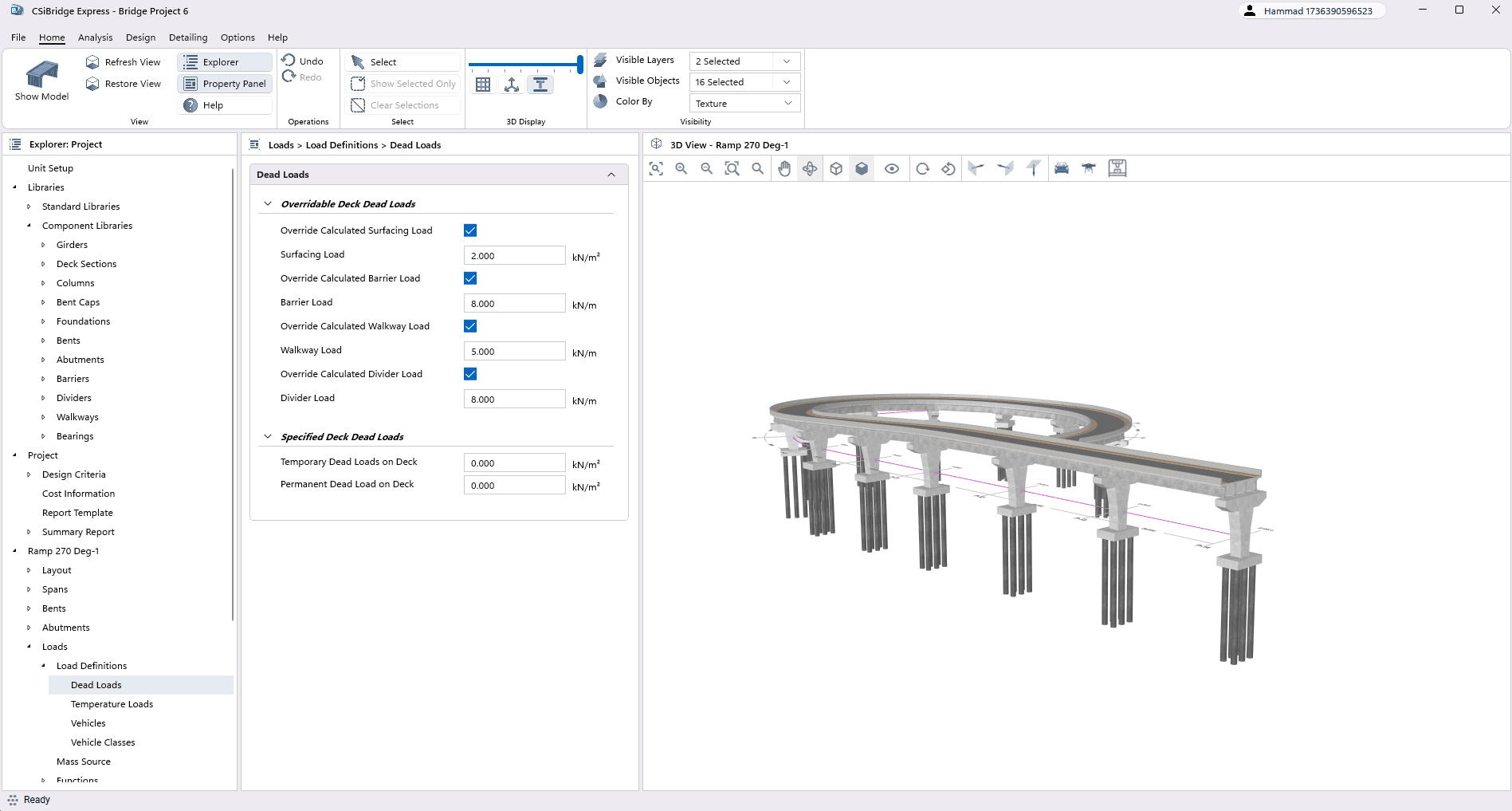Disable Override Calculated Divider Load
Viewport: 1512px width, 811px height.
click(470, 374)
